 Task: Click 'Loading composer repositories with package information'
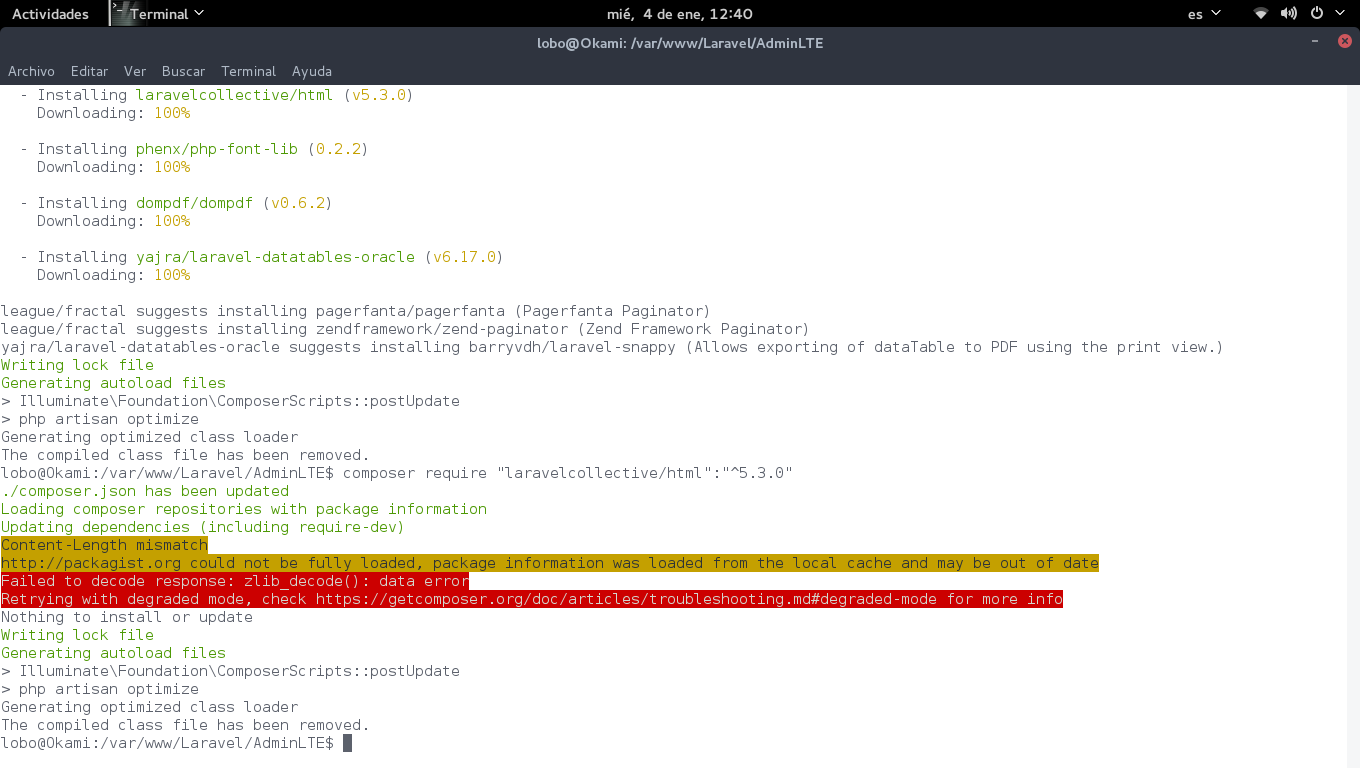coord(244,509)
